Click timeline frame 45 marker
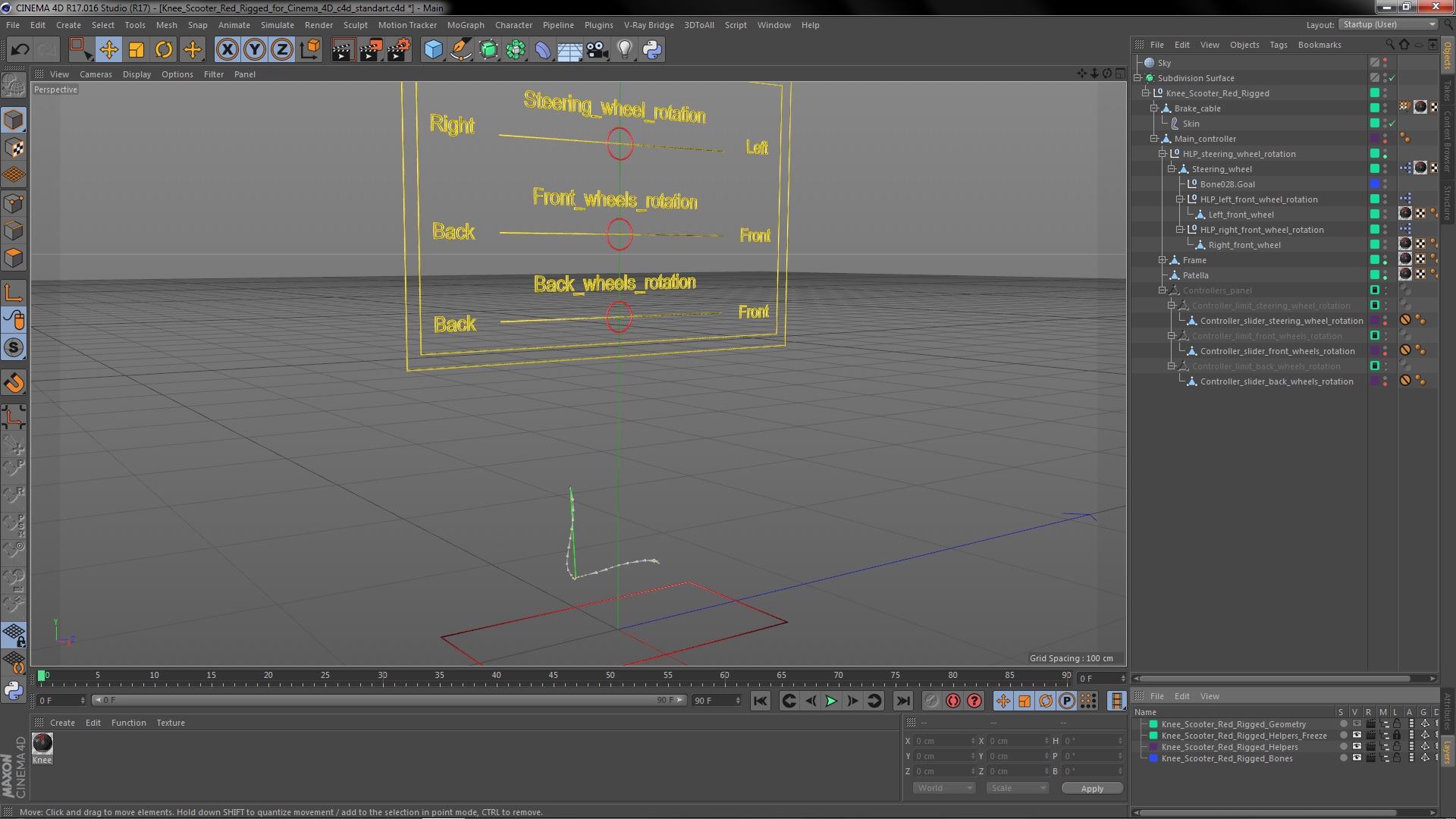Viewport: 1456px width, 819px height. (x=554, y=675)
